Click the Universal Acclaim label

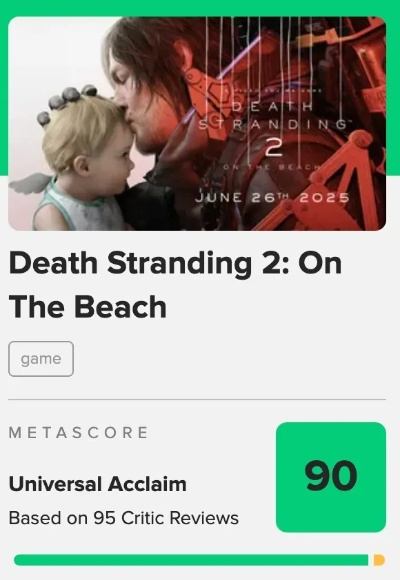click(x=98, y=484)
